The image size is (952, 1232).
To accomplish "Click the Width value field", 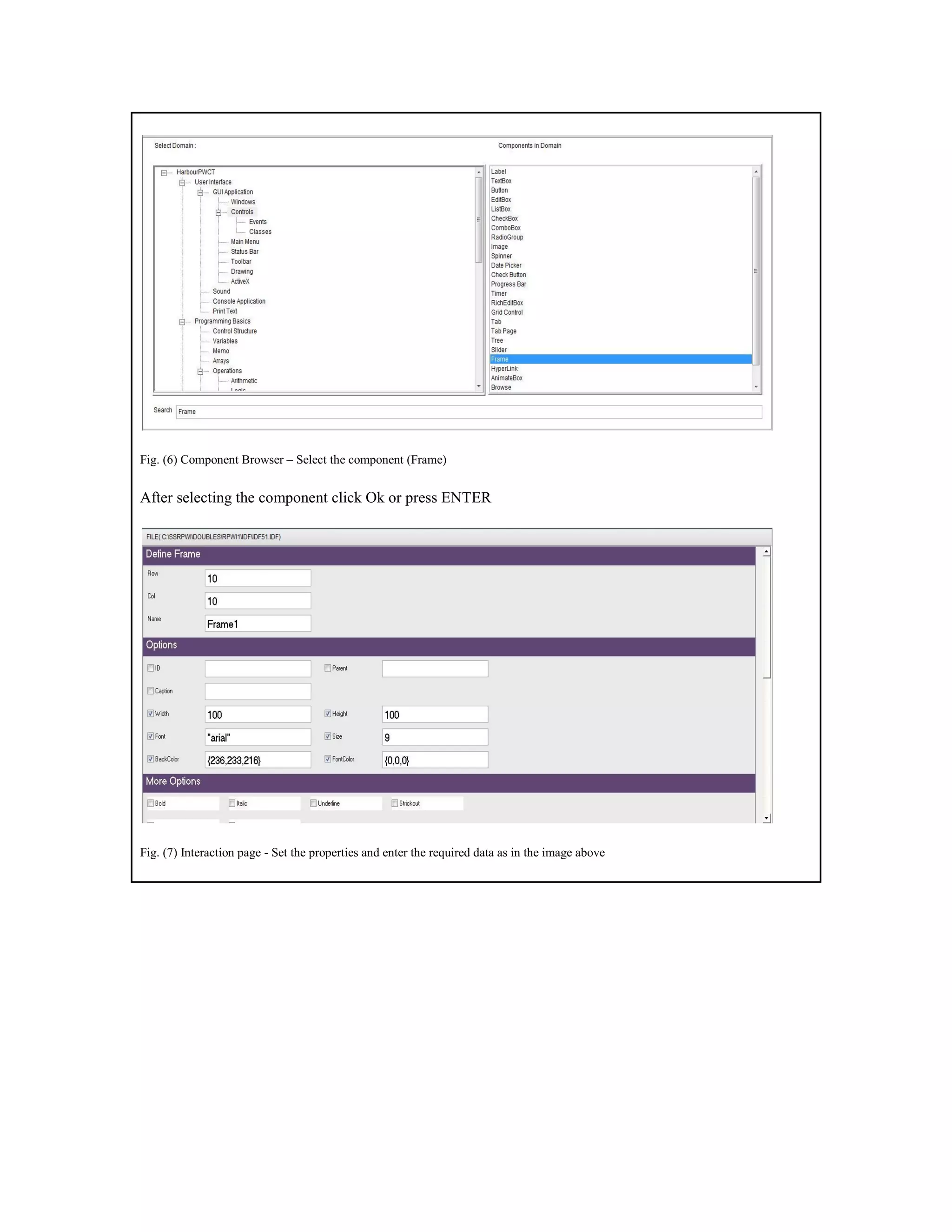I will click(x=258, y=714).
